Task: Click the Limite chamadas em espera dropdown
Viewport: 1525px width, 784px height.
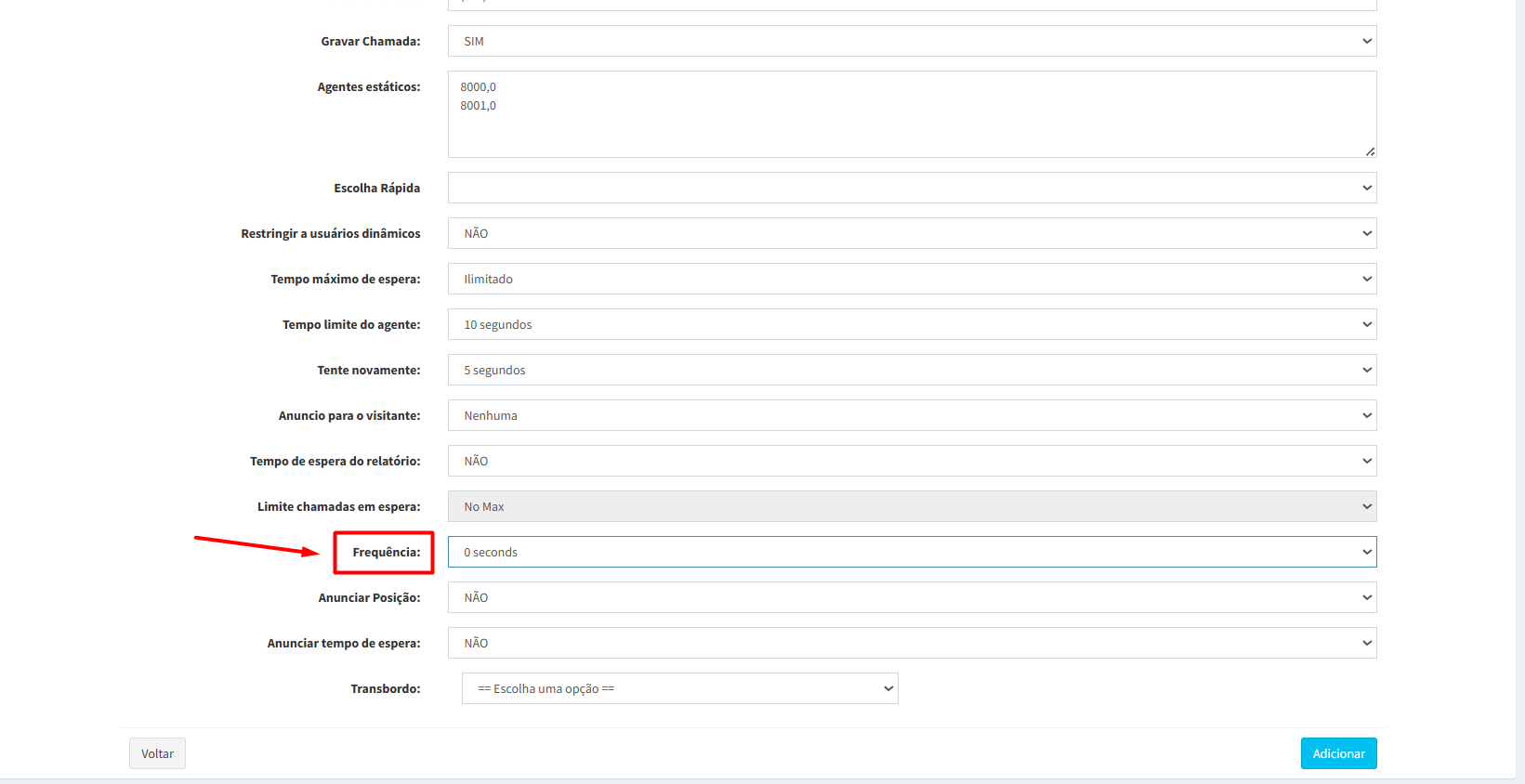Action: click(x=911, y=506)
